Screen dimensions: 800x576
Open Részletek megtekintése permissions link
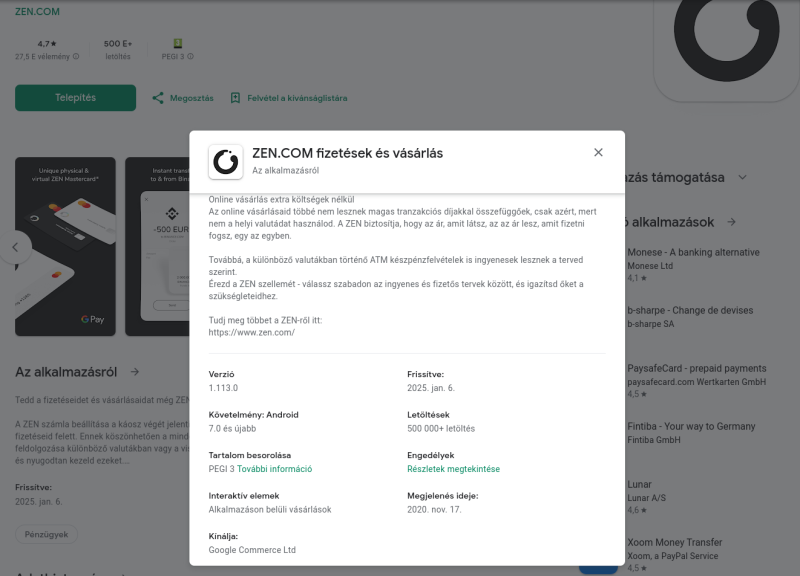(454, 469)
